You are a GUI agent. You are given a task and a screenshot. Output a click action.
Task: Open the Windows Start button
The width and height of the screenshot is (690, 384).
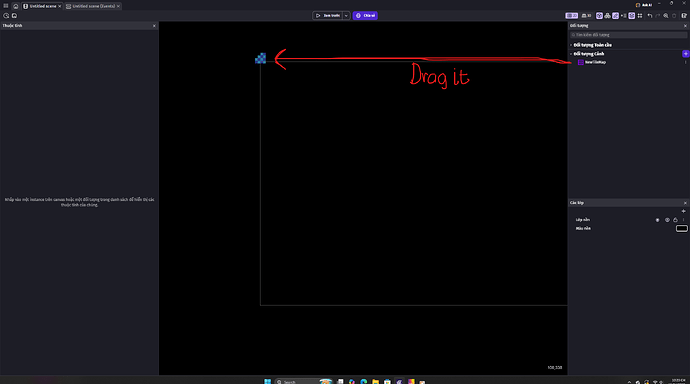click(268, 381)
